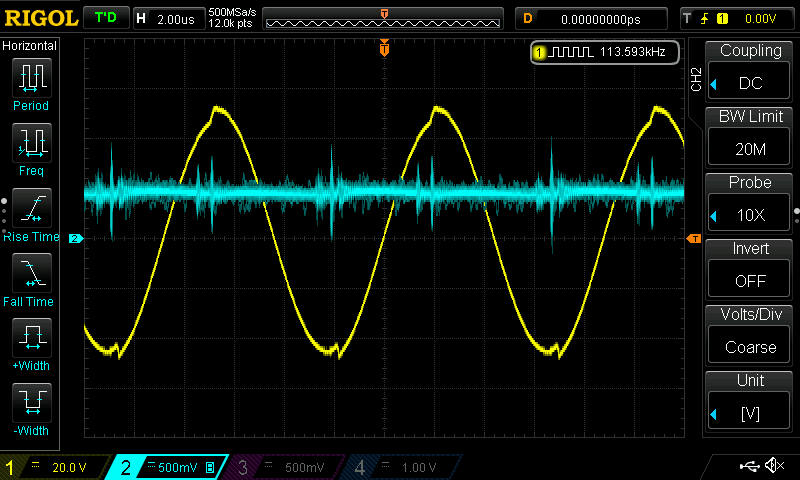The image size is (800, 480).
Task: Click the channel 2 ground level marker
Action: point(76,238)
